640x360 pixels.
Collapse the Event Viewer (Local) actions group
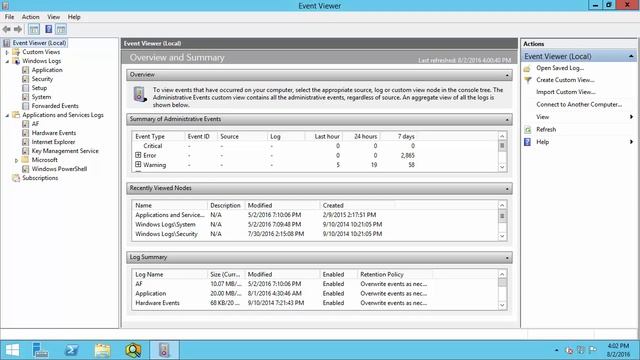pos(631,56)
